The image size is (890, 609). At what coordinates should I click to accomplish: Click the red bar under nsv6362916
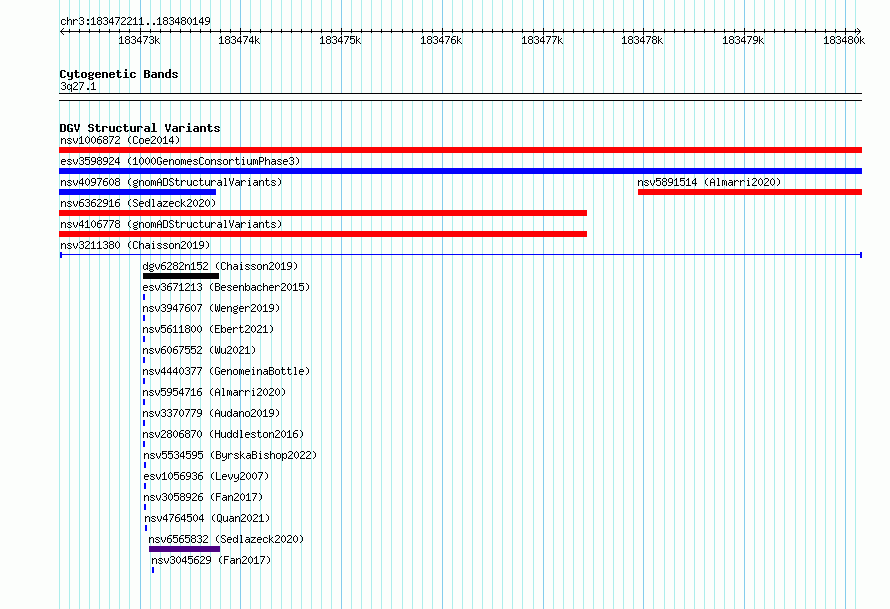[323, 213]
